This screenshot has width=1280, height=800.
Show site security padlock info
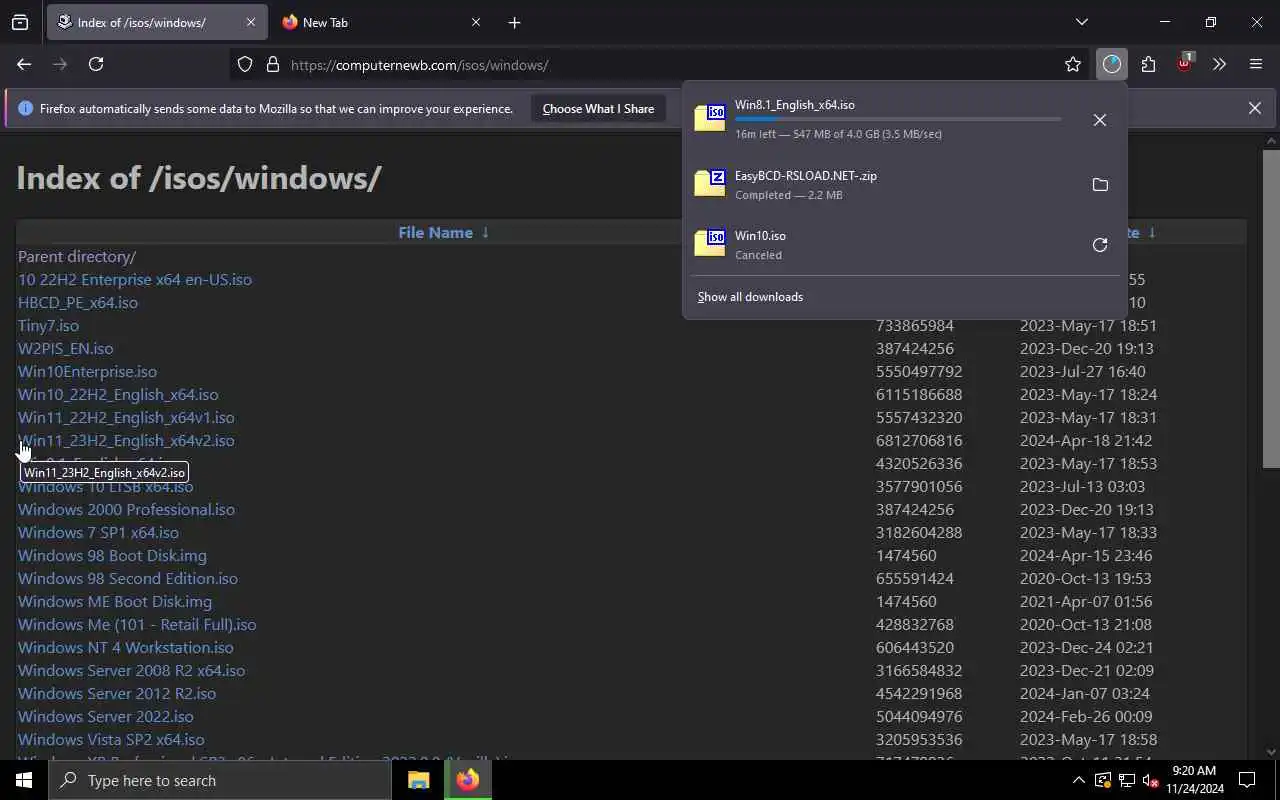(272, 64)
